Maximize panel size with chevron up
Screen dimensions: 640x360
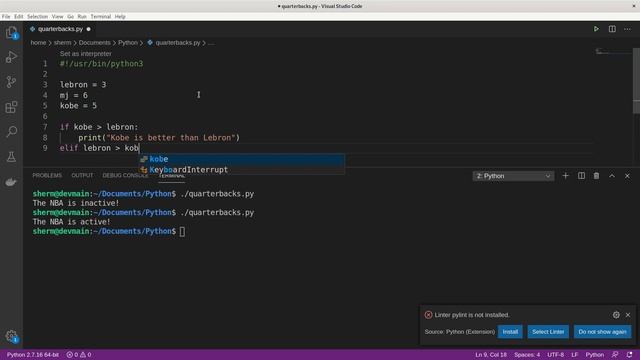point(612,176)
